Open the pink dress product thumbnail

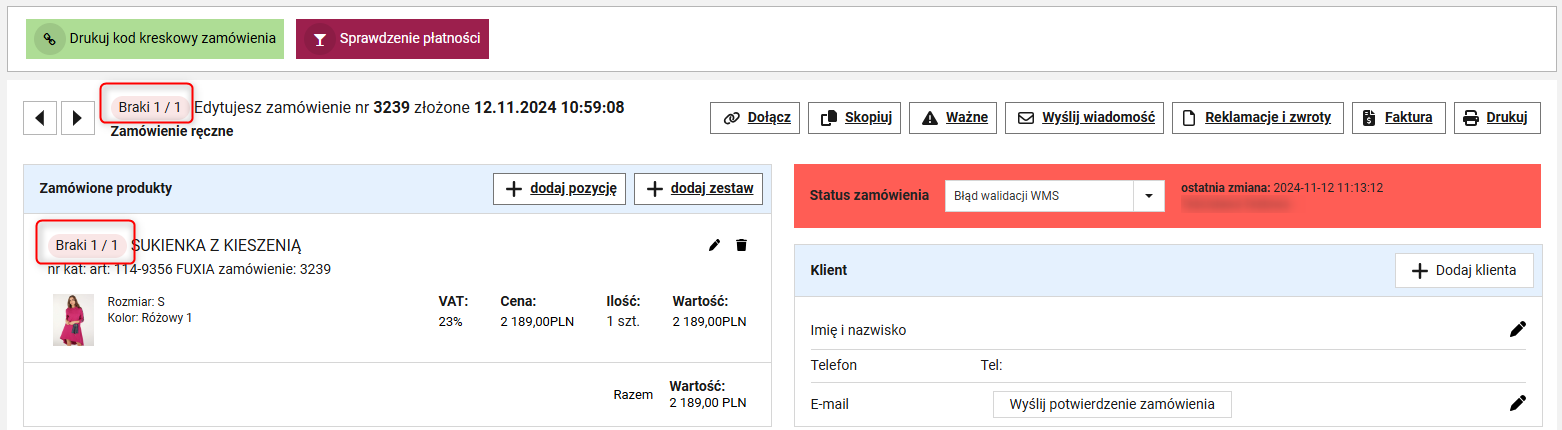click(73, 319)
